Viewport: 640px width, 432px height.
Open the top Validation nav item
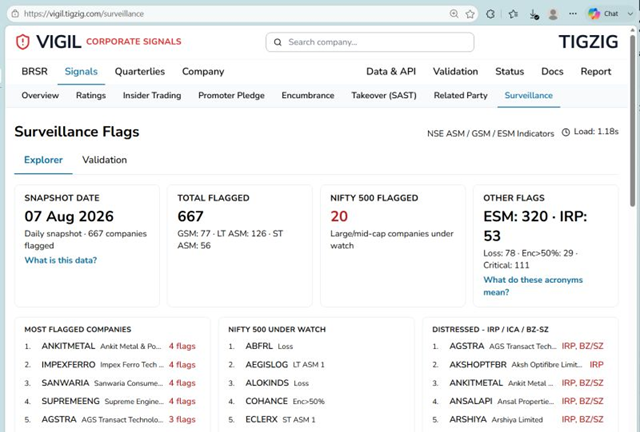(x=456, y=71)
